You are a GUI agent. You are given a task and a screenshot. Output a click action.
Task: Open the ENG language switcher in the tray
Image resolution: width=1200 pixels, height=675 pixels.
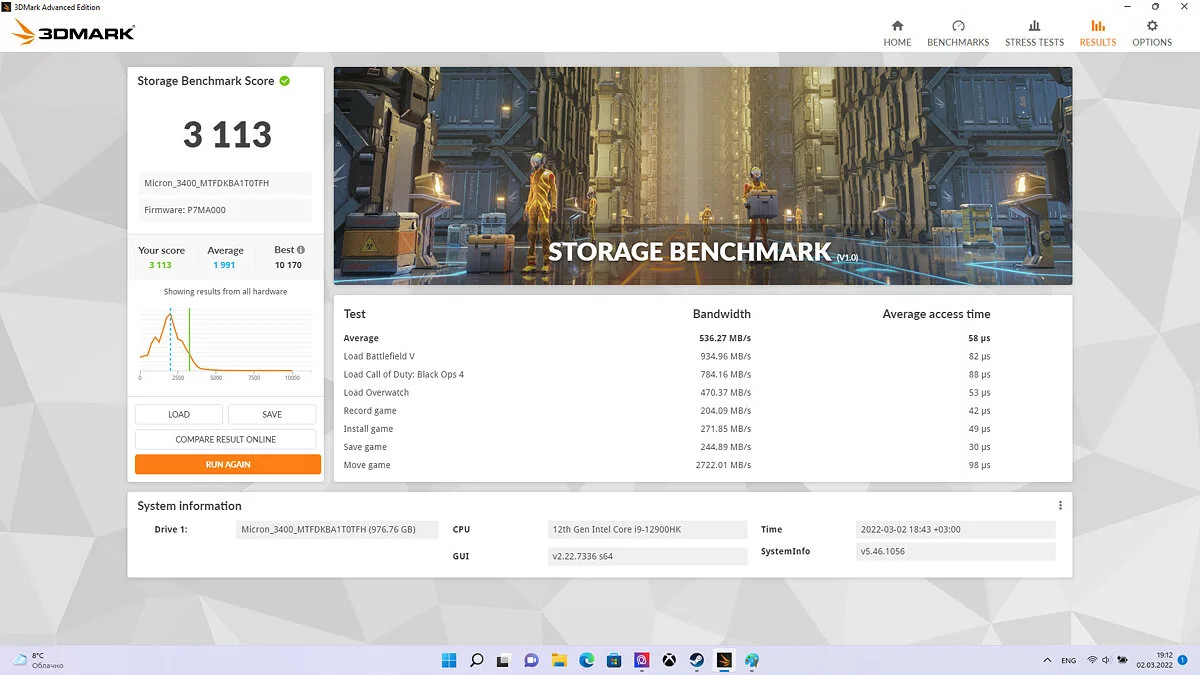(1069, 660)
